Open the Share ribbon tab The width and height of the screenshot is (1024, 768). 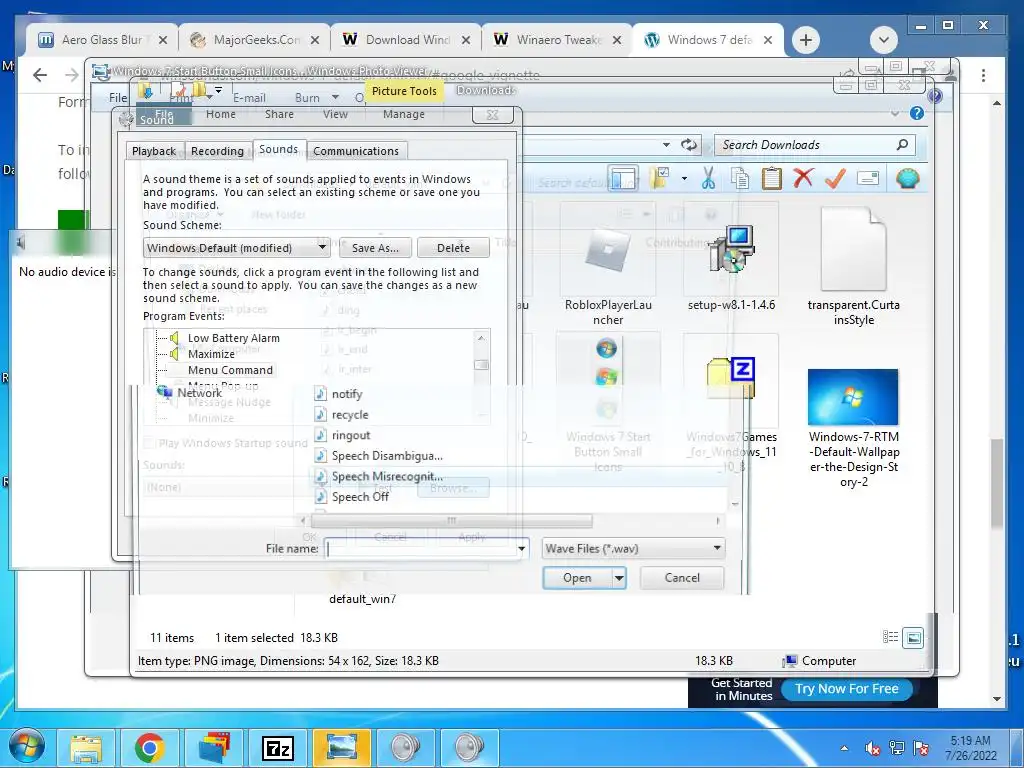coord(279,114)
